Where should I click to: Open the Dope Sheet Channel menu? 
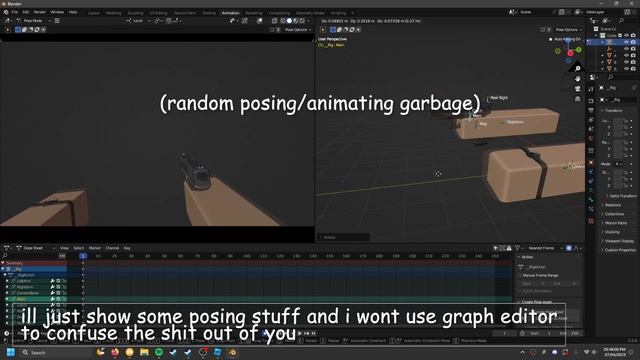[x=112, y=248]
